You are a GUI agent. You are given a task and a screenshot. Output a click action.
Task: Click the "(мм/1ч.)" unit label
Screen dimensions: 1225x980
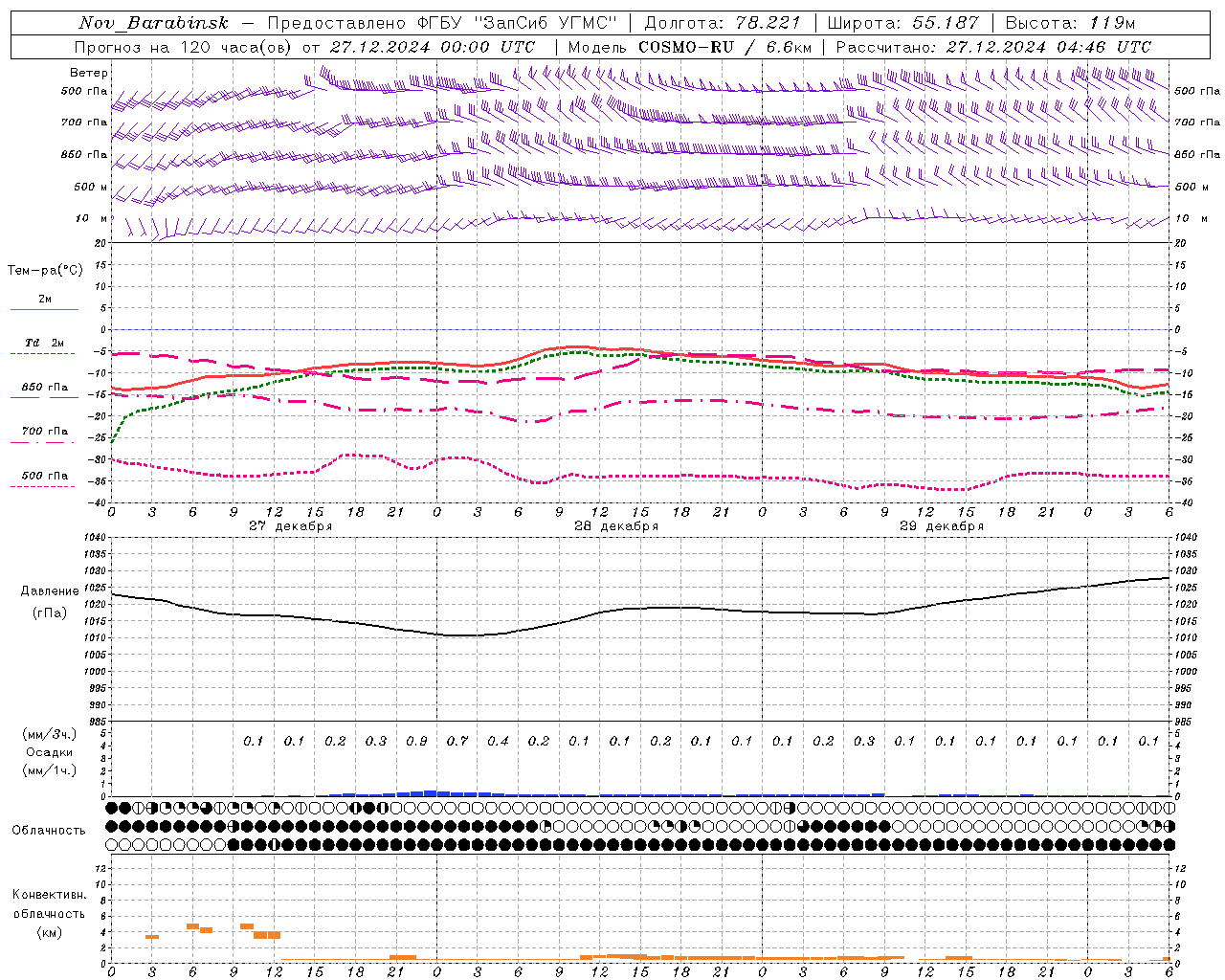pyautogui.click(x=49, y=770)
